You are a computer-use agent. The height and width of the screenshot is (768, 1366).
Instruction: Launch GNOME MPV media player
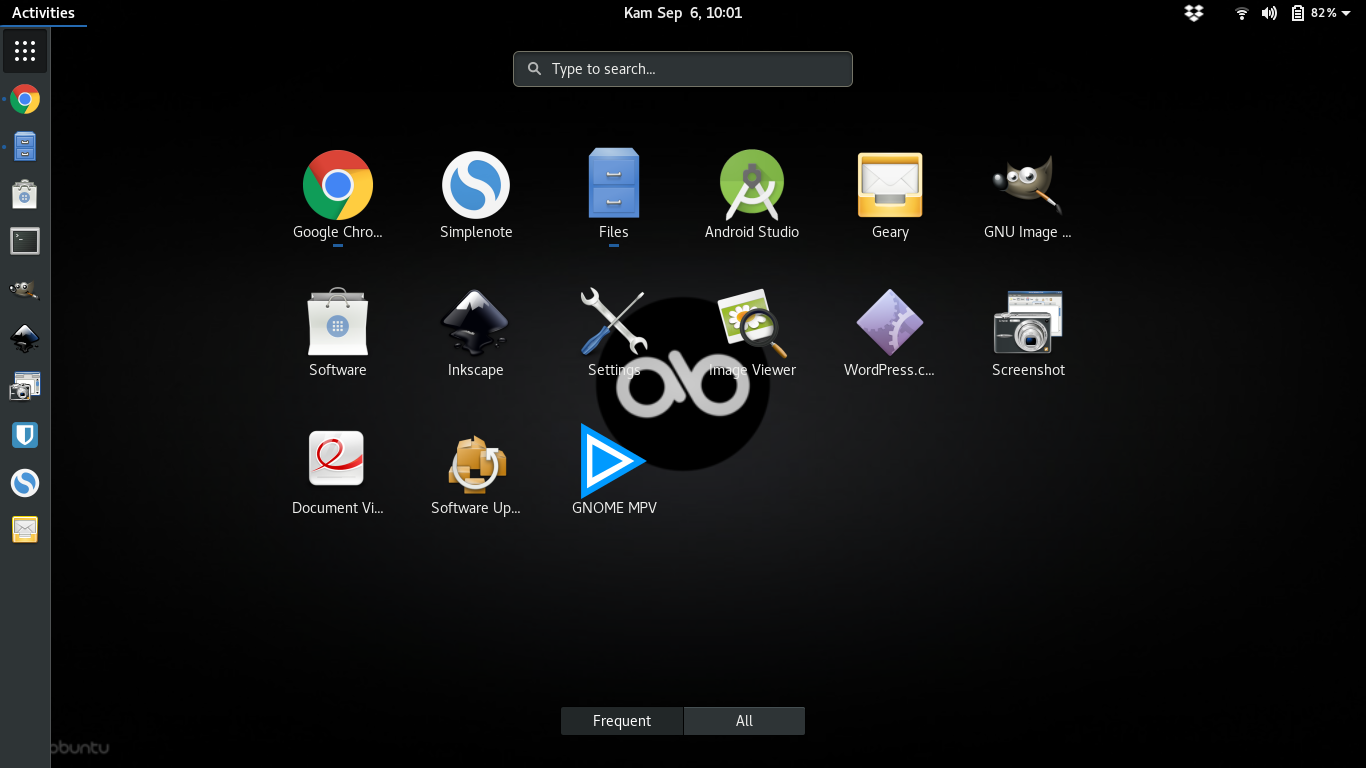click(613, 461)
